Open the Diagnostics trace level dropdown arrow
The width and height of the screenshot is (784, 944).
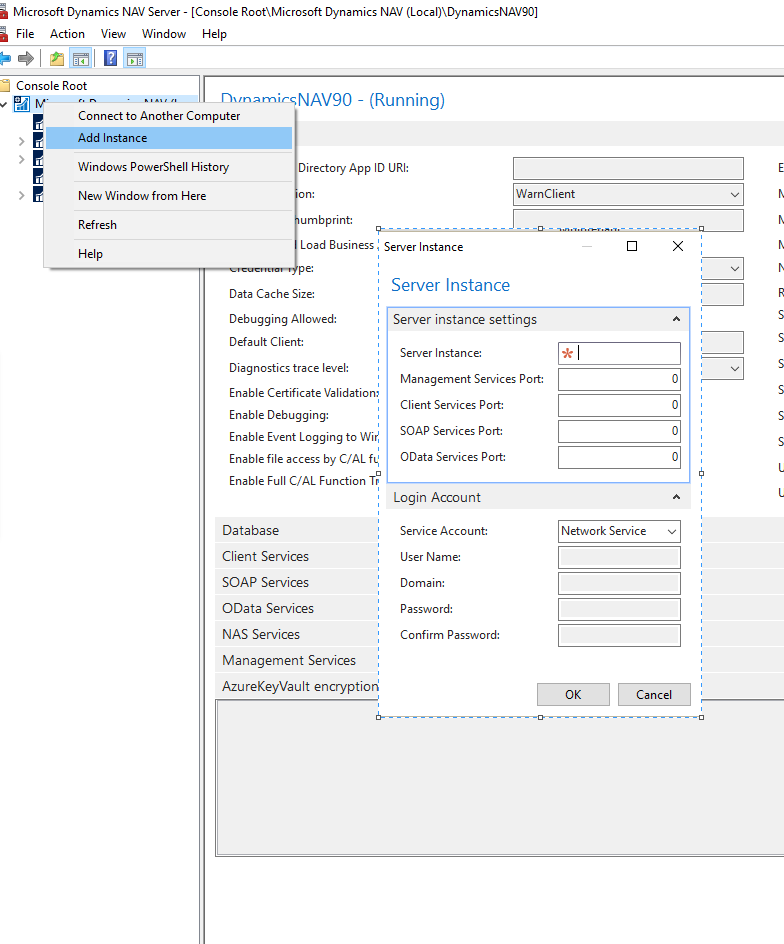pos(735,368)
